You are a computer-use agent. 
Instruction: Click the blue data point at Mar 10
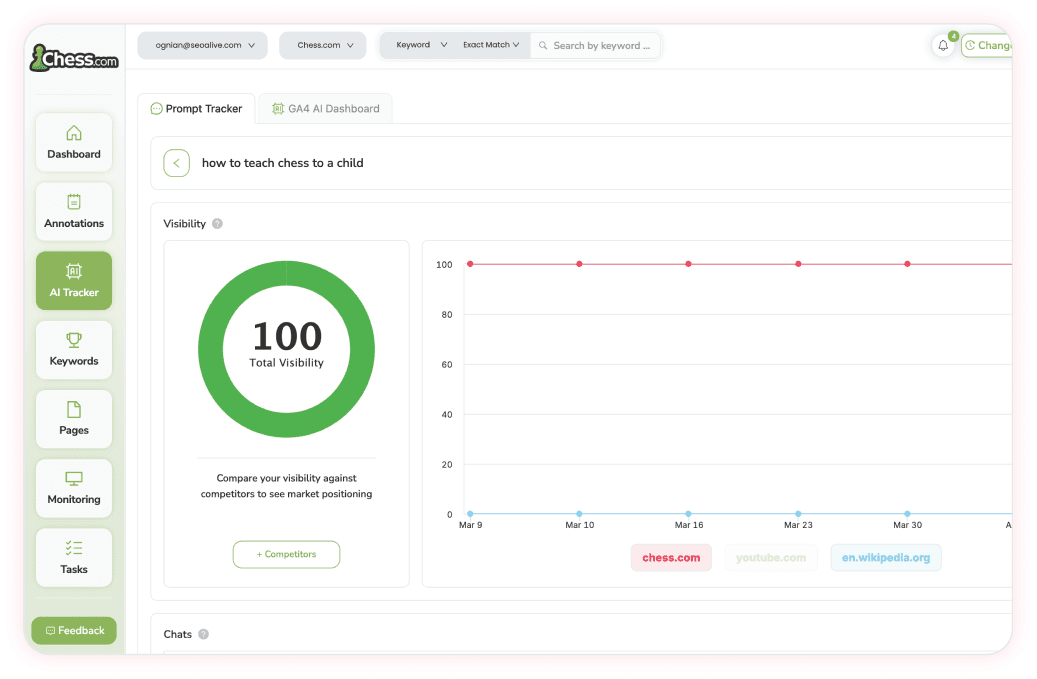click(579, 514)
